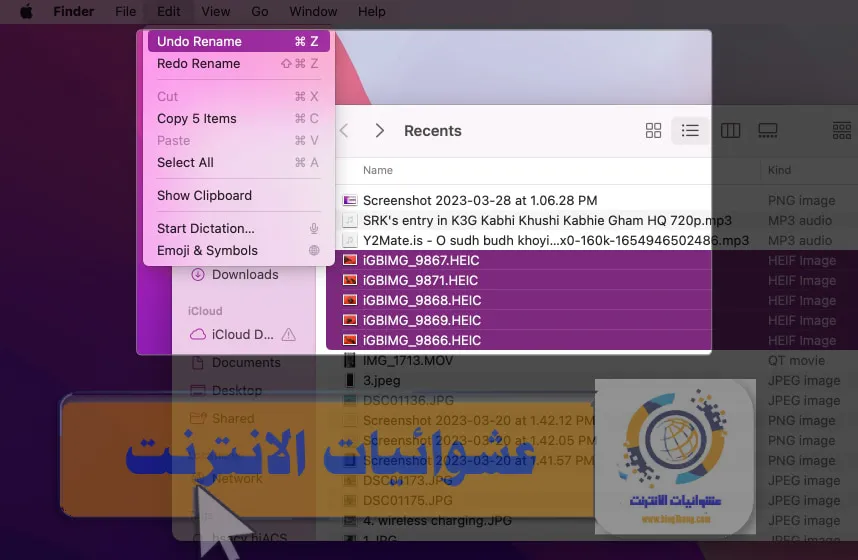Open iCloud Drive in the sidebar
The image size is (858, 560).
232,334
